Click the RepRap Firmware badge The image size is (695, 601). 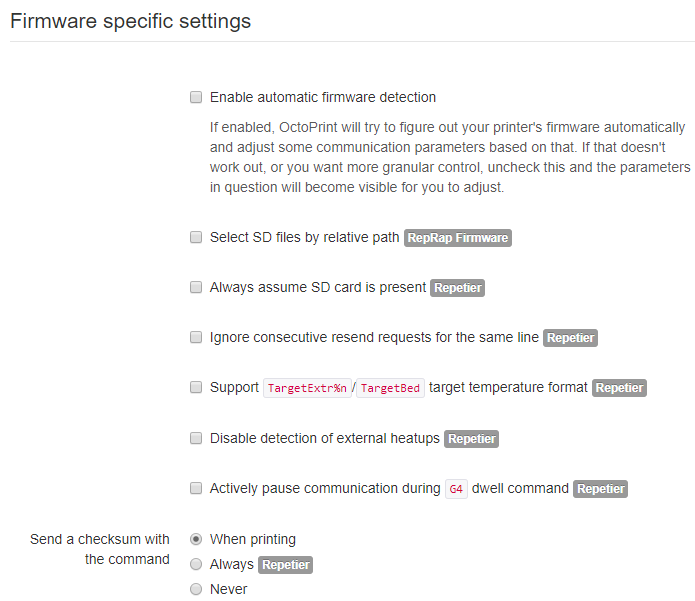pos(458,238)
